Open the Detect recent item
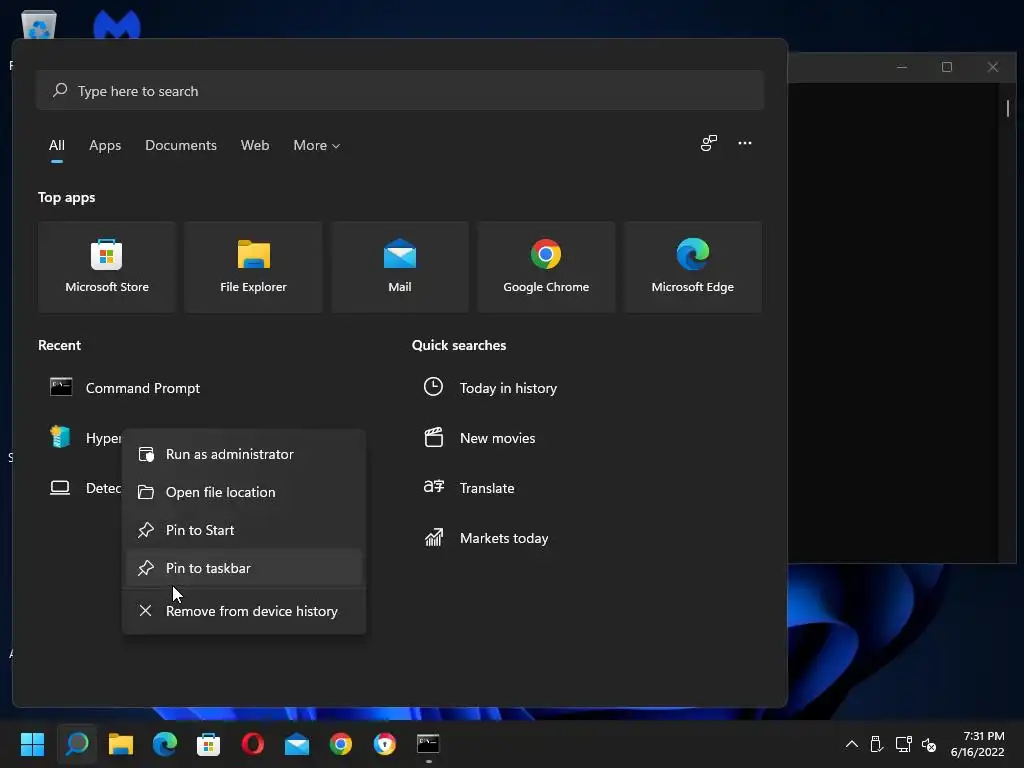Screen dimensions: 1024x768 point(85,488)
